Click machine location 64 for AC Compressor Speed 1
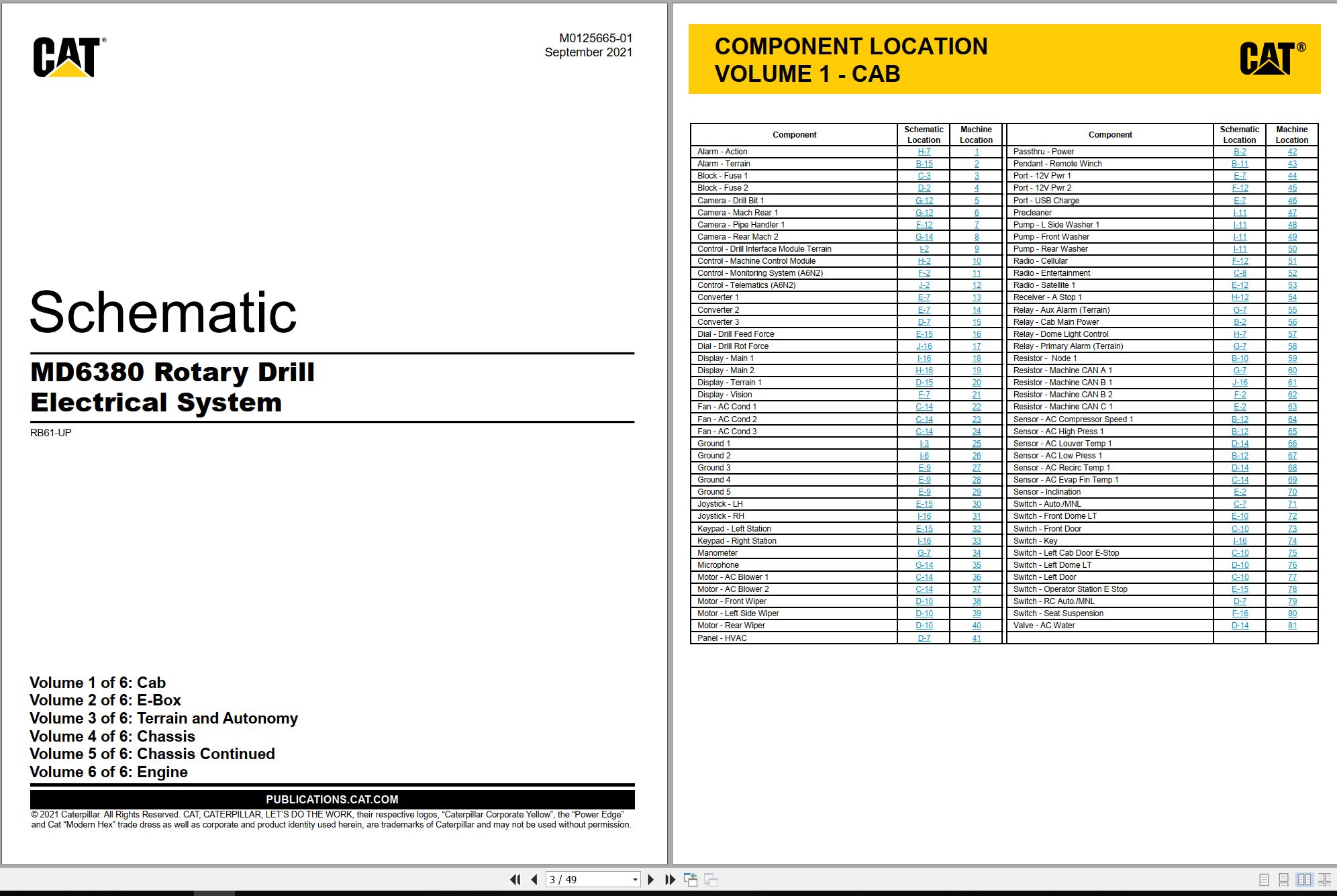This screenshot has height=896, width=1337. [1292, 419]
